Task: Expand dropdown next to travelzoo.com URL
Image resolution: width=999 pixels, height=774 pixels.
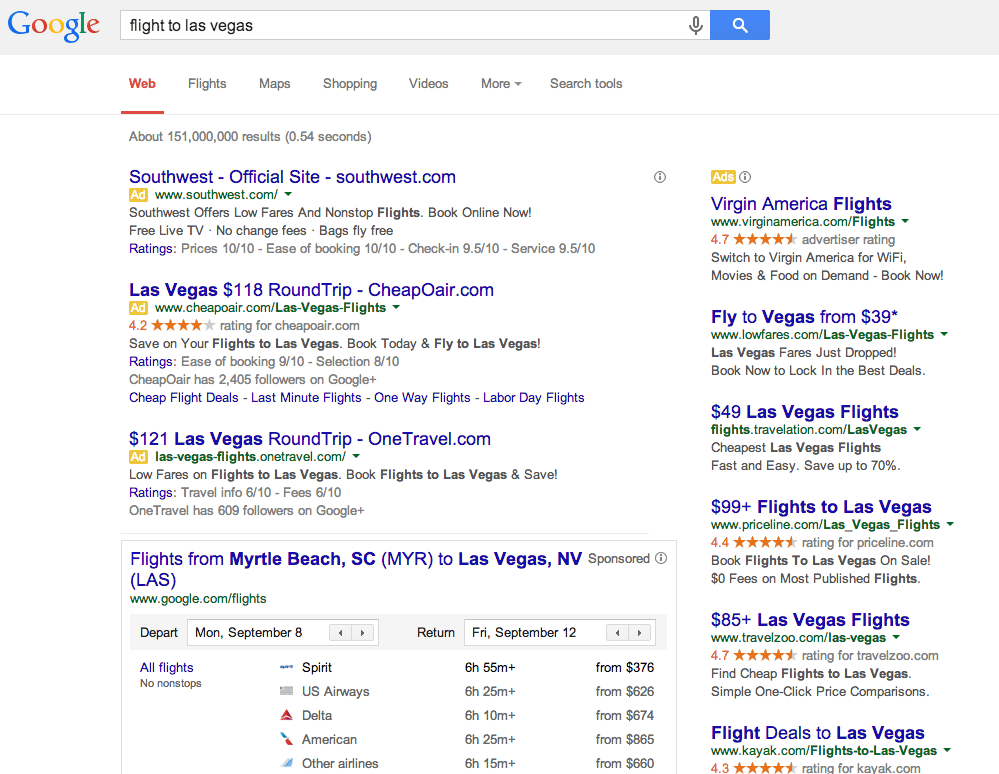Action: click(896, 636)
